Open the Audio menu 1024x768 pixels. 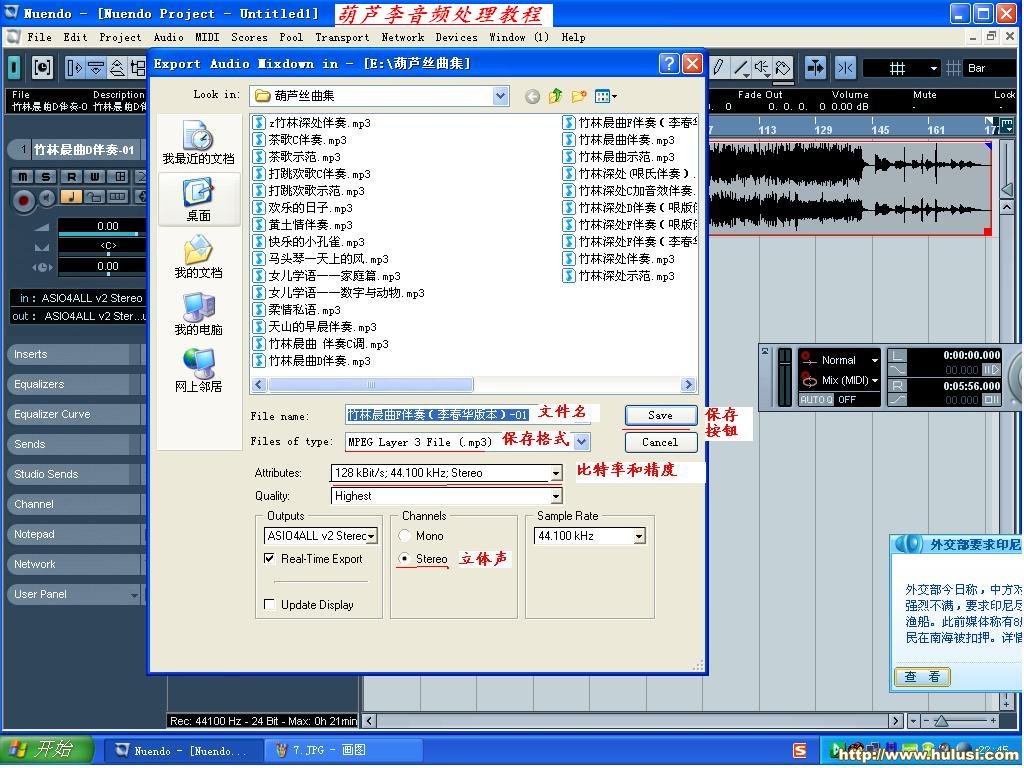(x=168, y=37)
